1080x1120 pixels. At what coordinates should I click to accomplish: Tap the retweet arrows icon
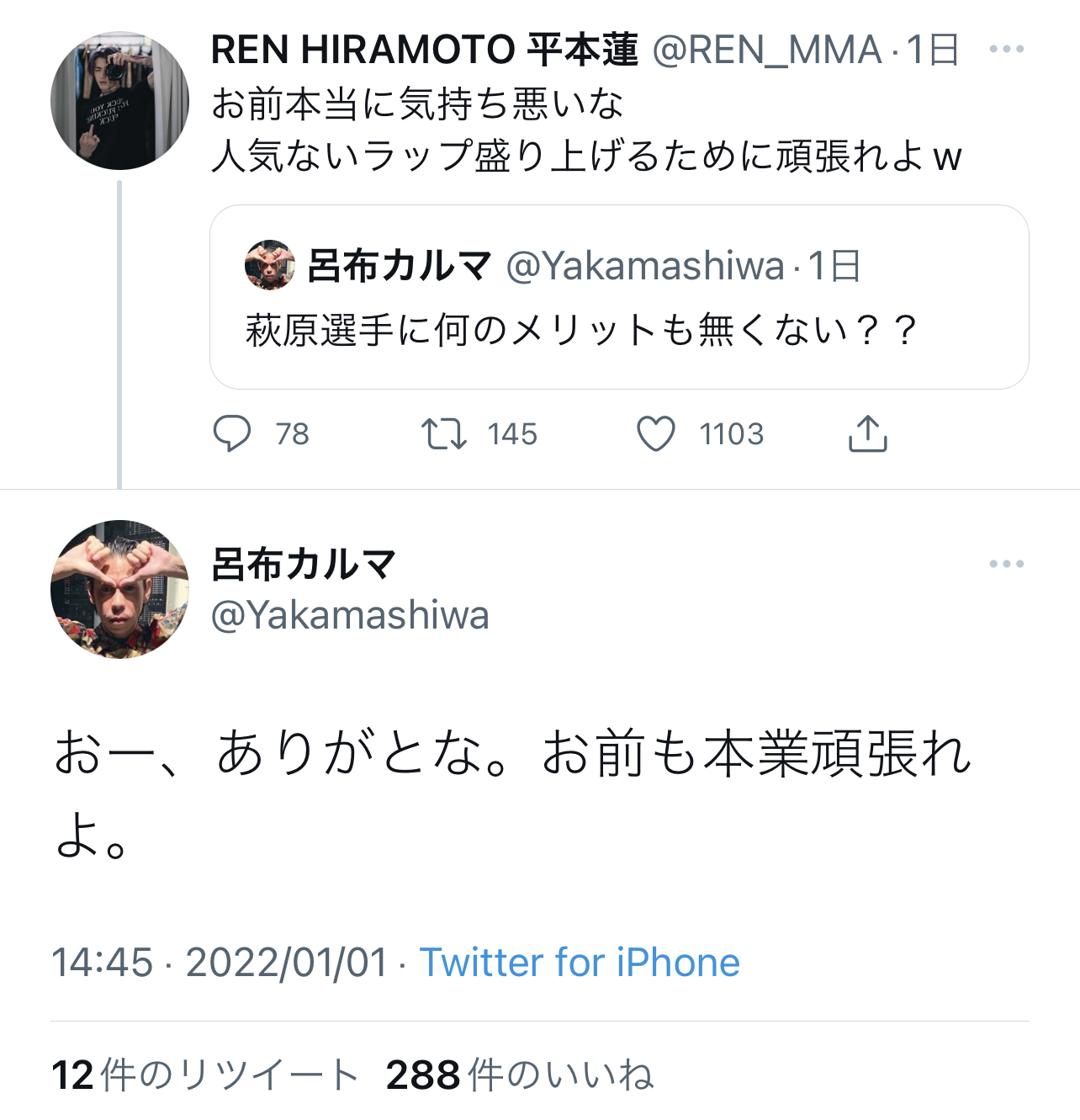click(443, 434)
